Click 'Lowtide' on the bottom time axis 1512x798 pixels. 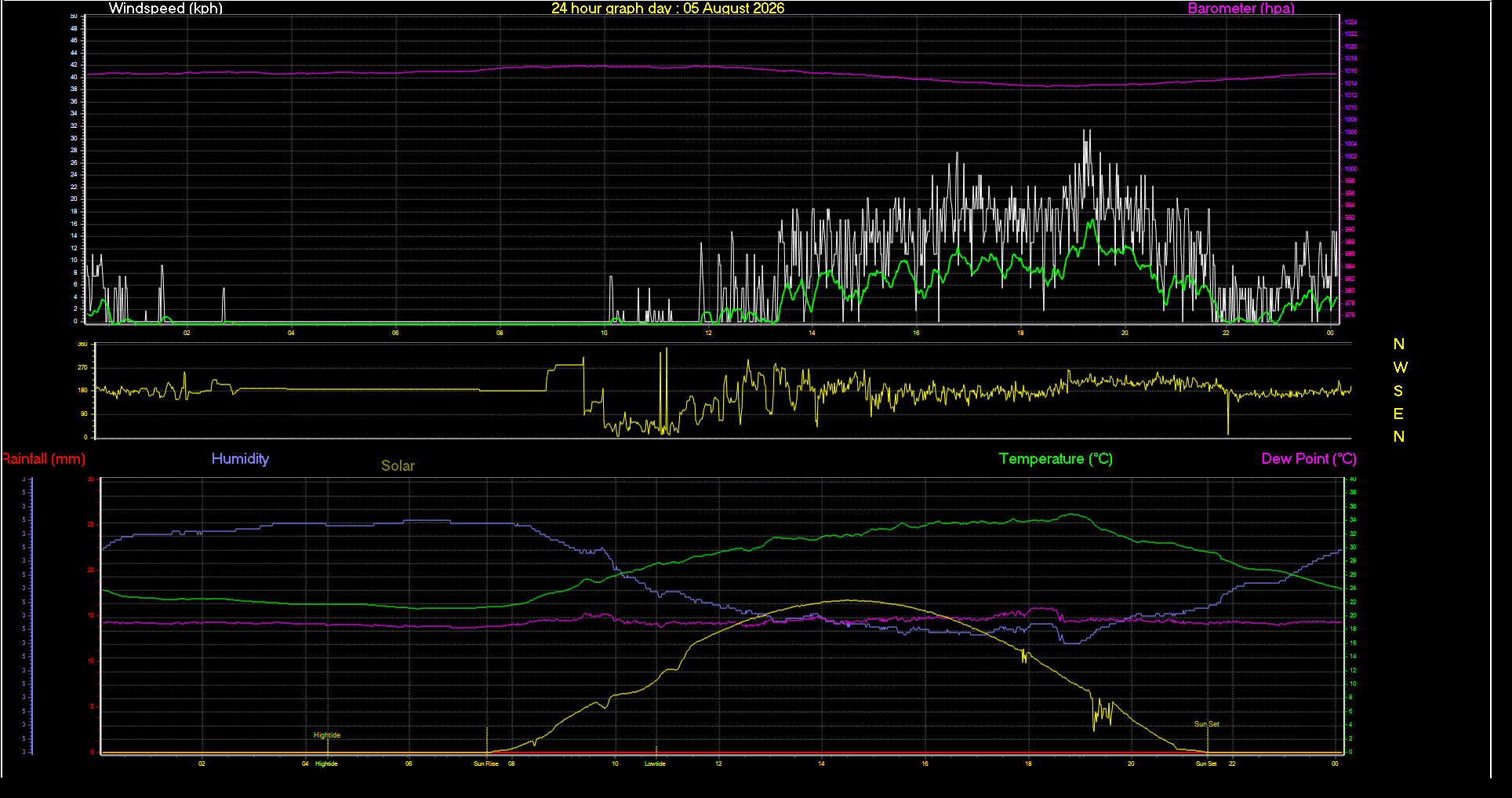click(655, 763)
